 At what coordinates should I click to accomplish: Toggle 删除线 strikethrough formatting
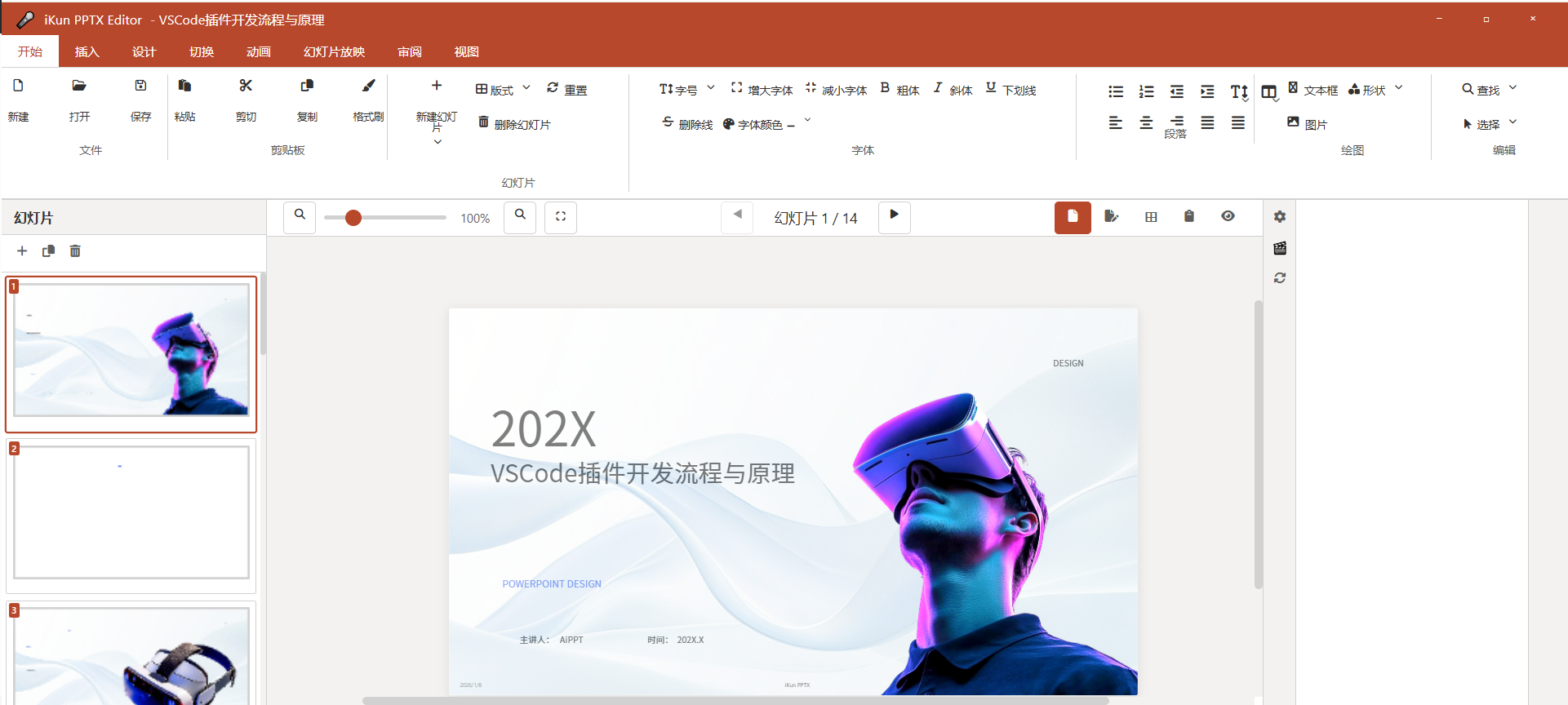(x=687, y=123)
